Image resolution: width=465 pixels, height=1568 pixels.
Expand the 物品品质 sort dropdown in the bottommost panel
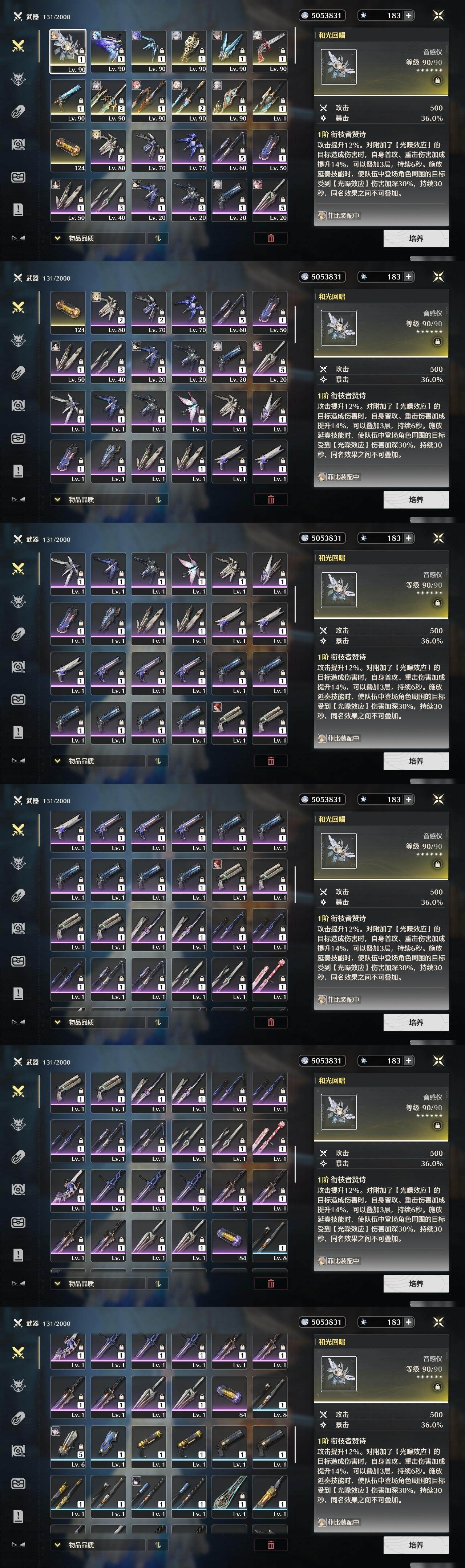(x=97, y=1544)
